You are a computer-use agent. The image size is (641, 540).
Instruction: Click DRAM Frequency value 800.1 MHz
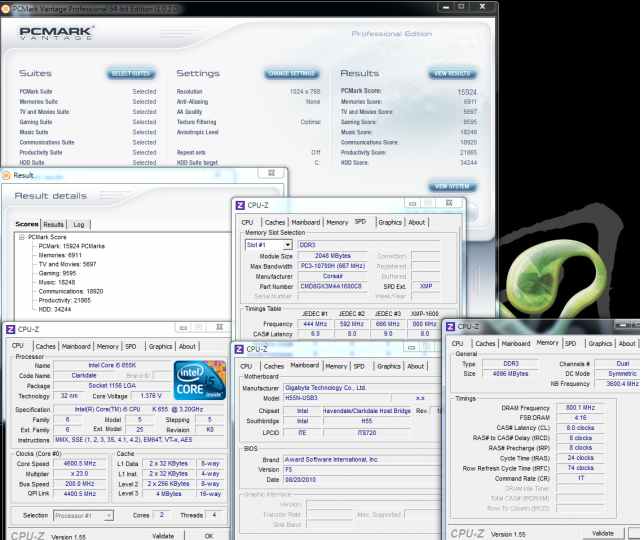click(x=580, y=408)
